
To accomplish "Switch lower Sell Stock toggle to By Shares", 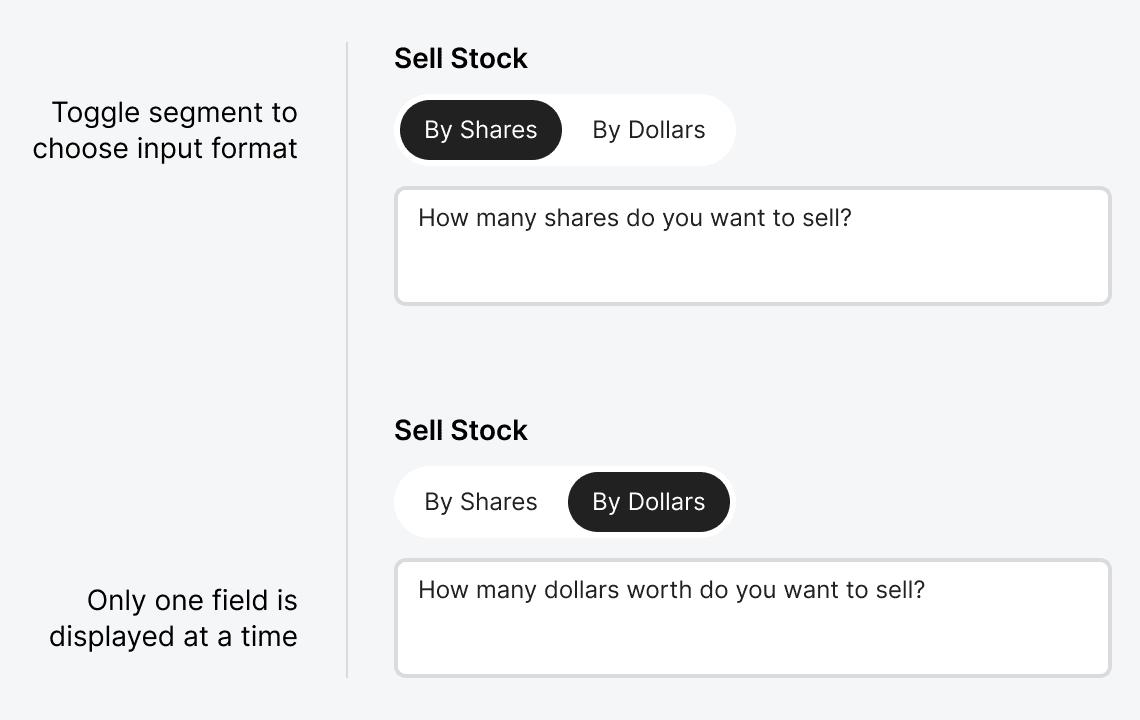I will (x=481, y=502).
